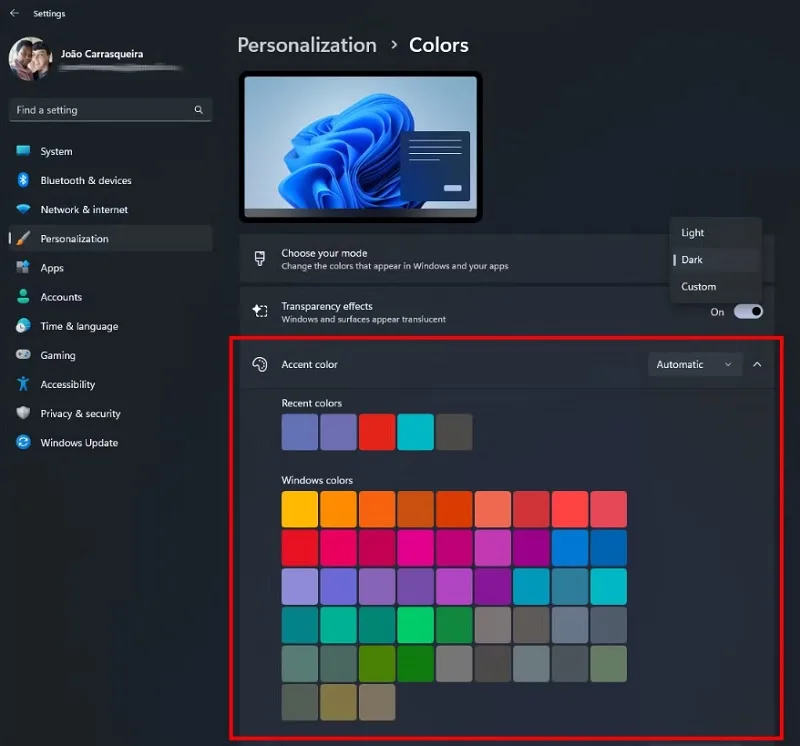Open Privacy & security settings
The image size is (800, 746).
[111, 413]
